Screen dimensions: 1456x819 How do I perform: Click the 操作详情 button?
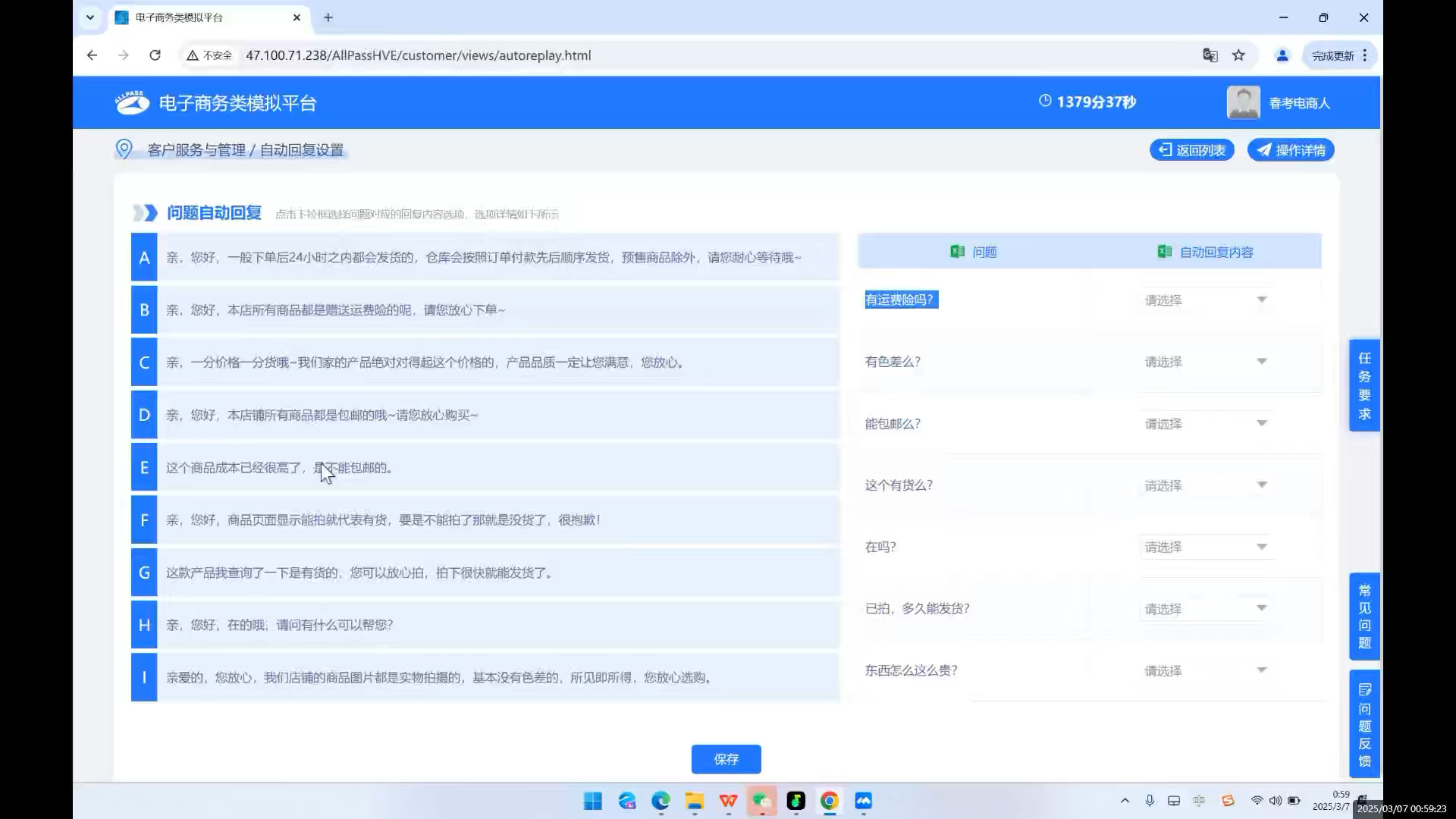click(x=1291, y=150)
